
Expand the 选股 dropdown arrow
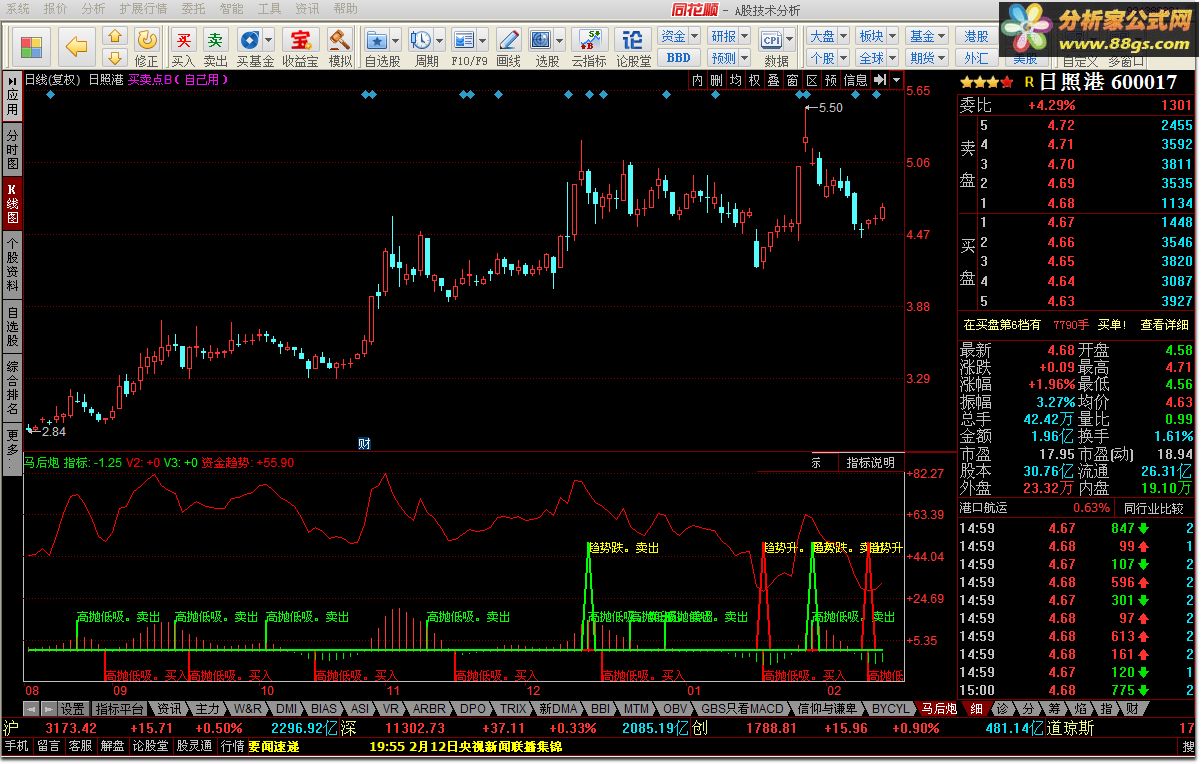click(559, 41)
